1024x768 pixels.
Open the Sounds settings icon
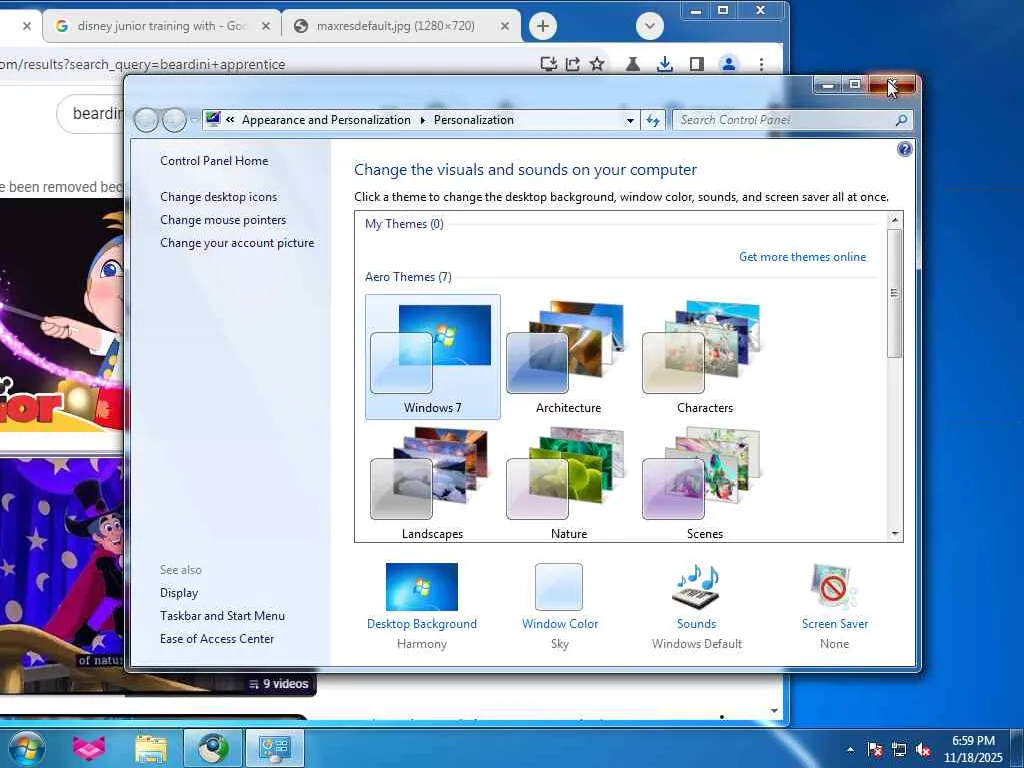[696, 586]
